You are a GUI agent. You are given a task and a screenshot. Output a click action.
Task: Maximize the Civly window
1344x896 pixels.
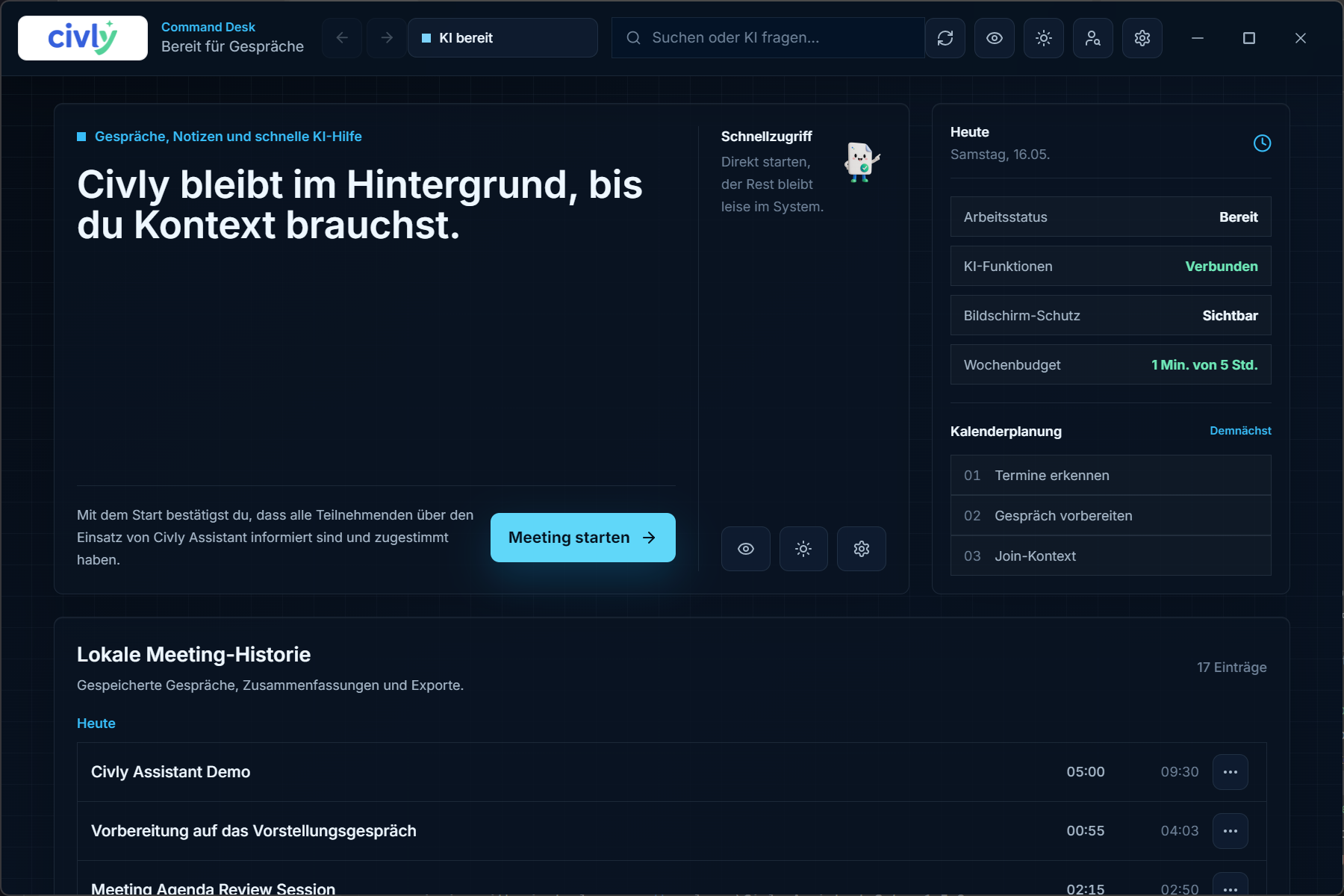[x=1249, y=38]
